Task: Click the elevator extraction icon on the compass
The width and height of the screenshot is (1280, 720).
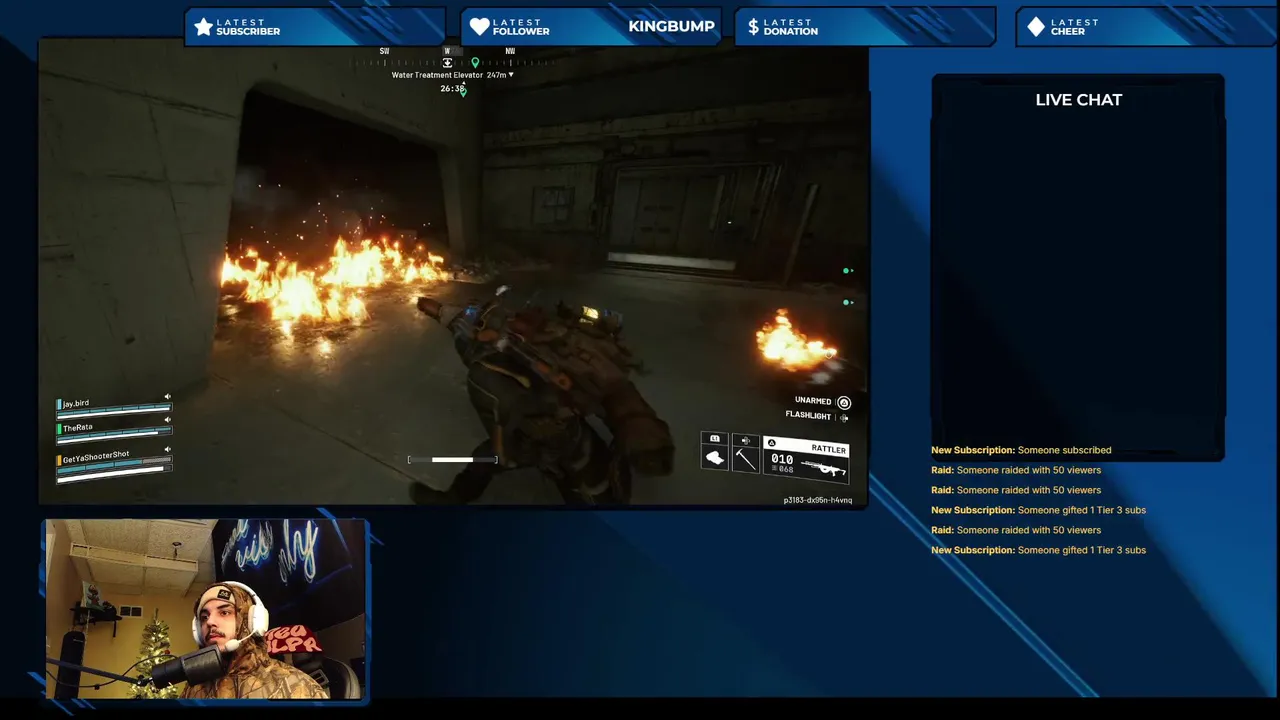Action: click(x=447, y=63)
